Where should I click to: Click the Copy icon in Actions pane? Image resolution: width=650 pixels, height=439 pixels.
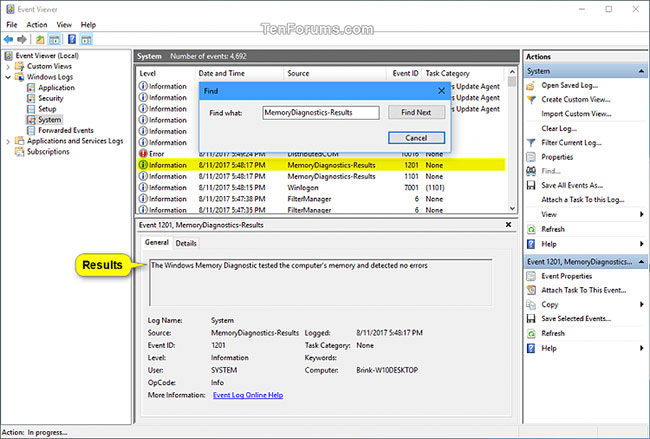(531, 304)
